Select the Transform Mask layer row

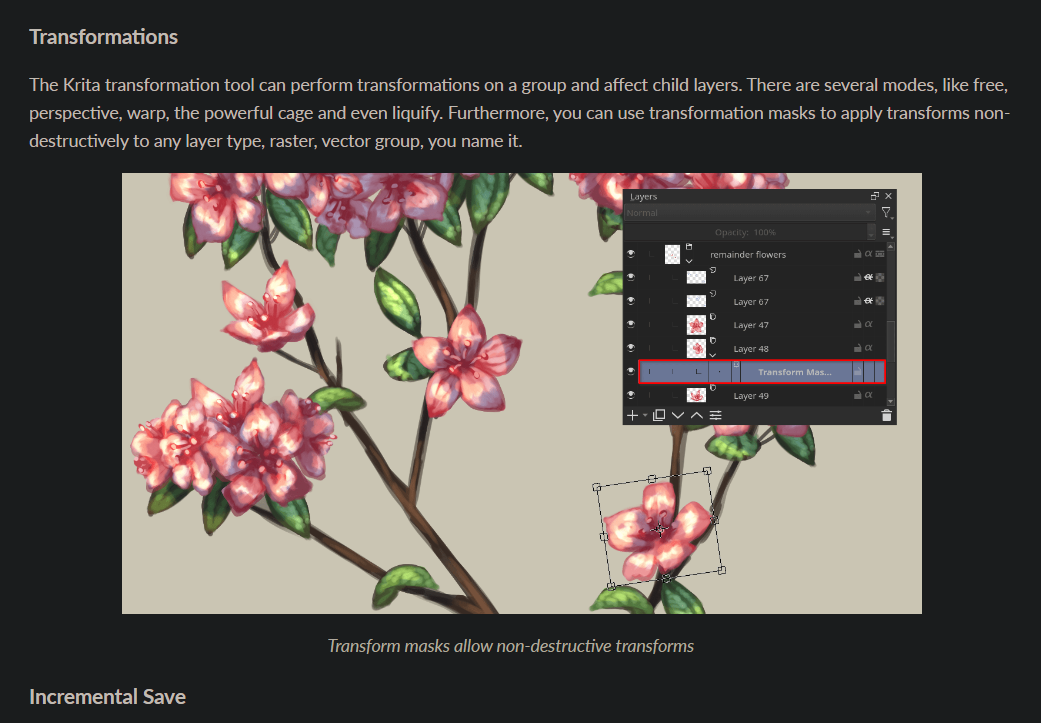pyautogui.click(x=793, y=372)
